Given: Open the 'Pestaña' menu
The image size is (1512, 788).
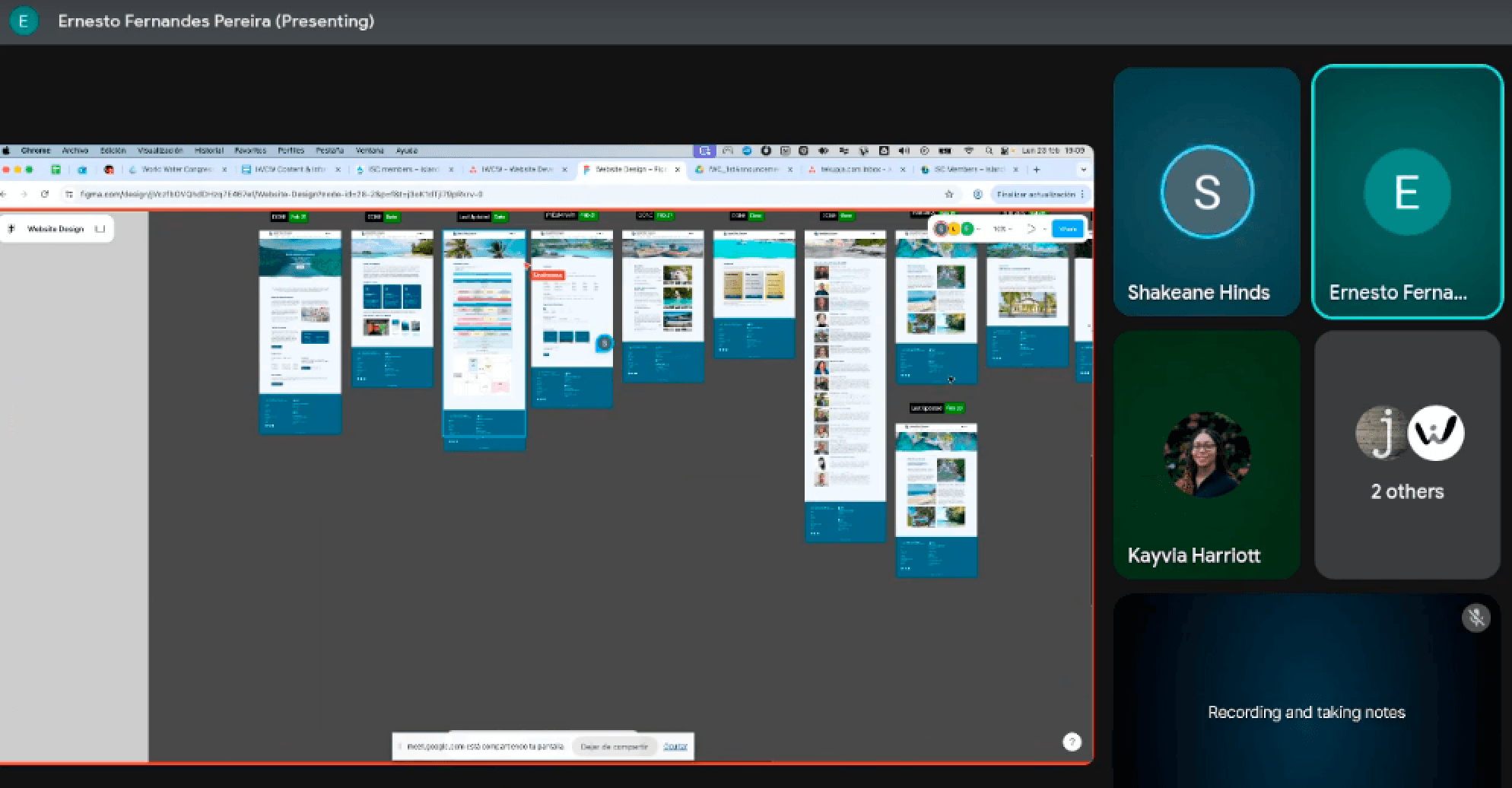Looking at the screenshot, I should 329,151.
